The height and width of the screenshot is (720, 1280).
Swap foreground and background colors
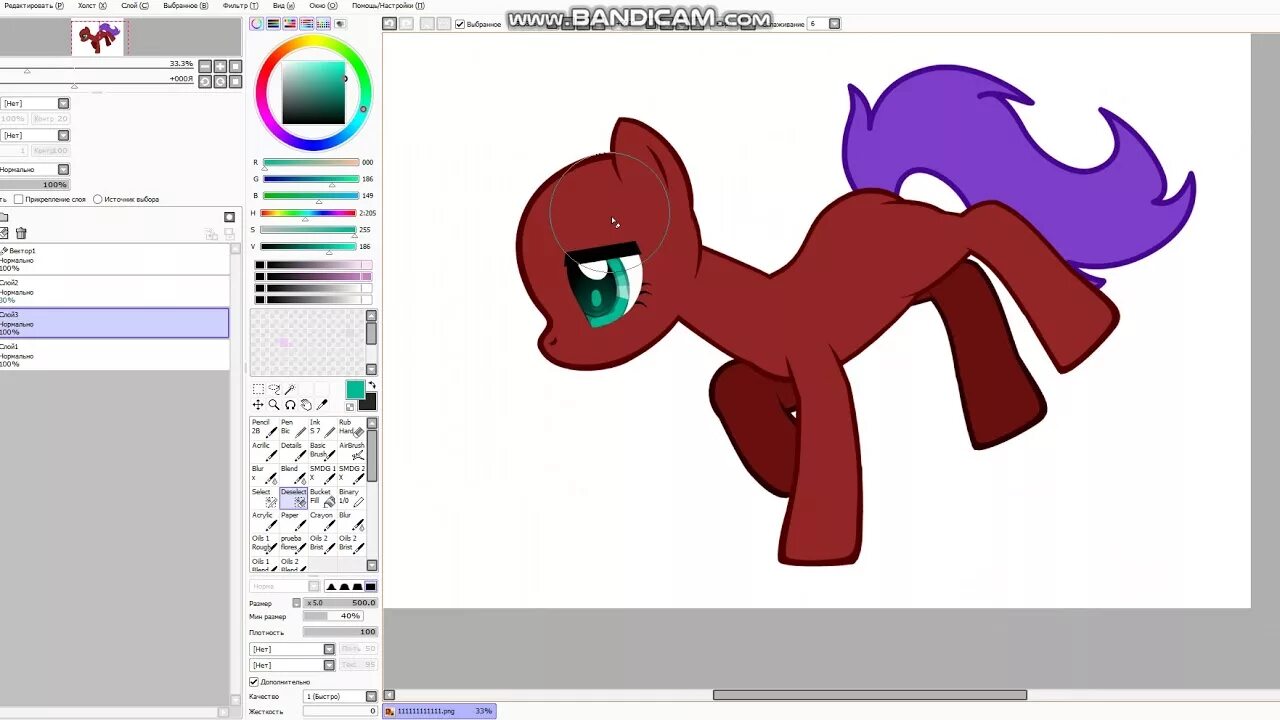(x=372, y=385)
